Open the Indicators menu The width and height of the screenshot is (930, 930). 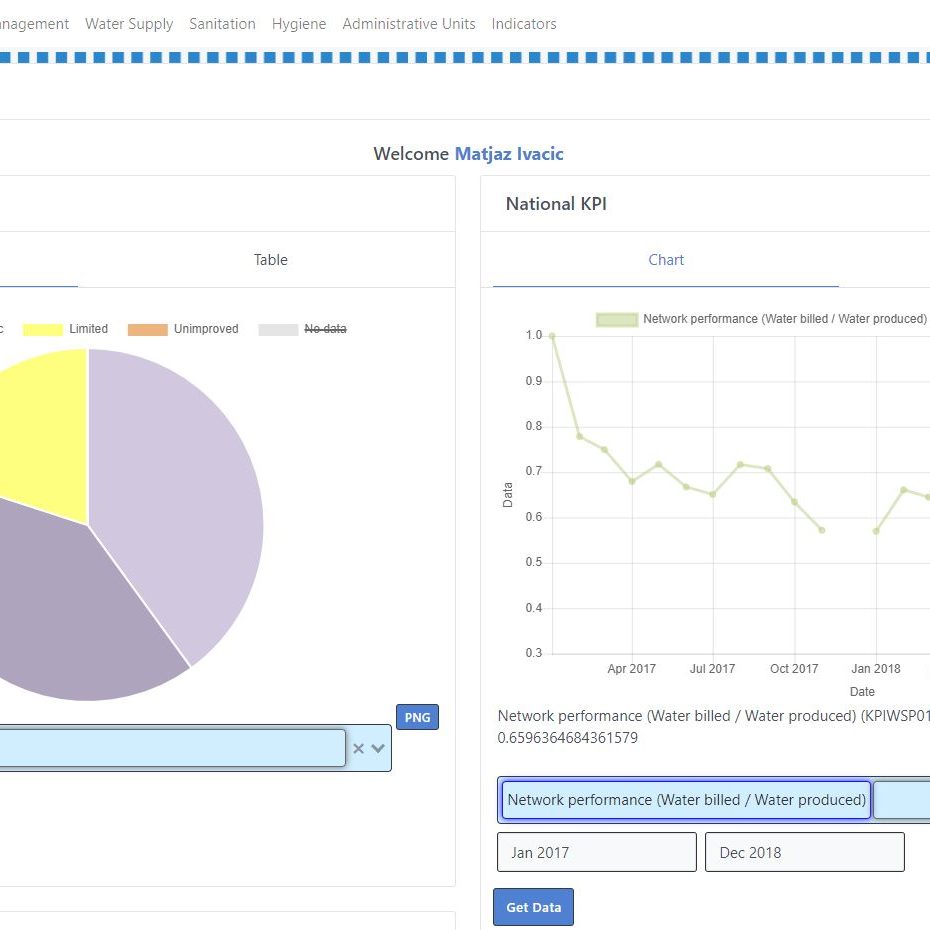tap(524, 24)
